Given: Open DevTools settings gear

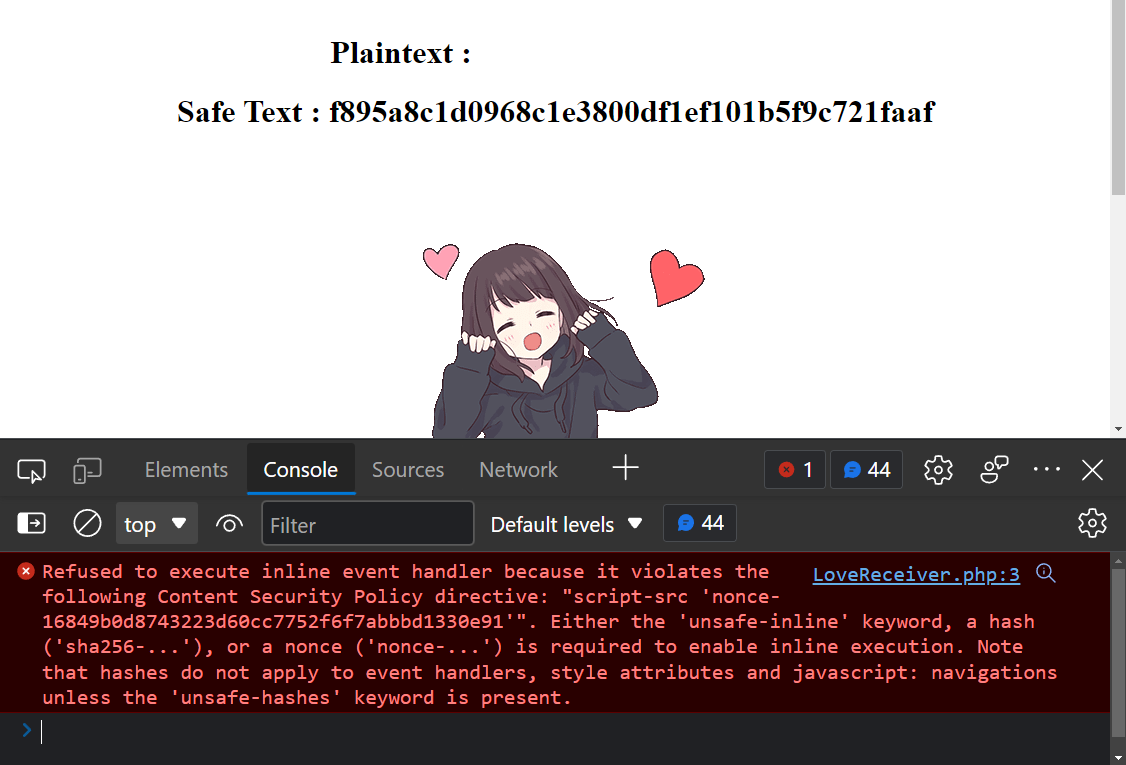Looking at the screenshot, I should click(938, 469).
